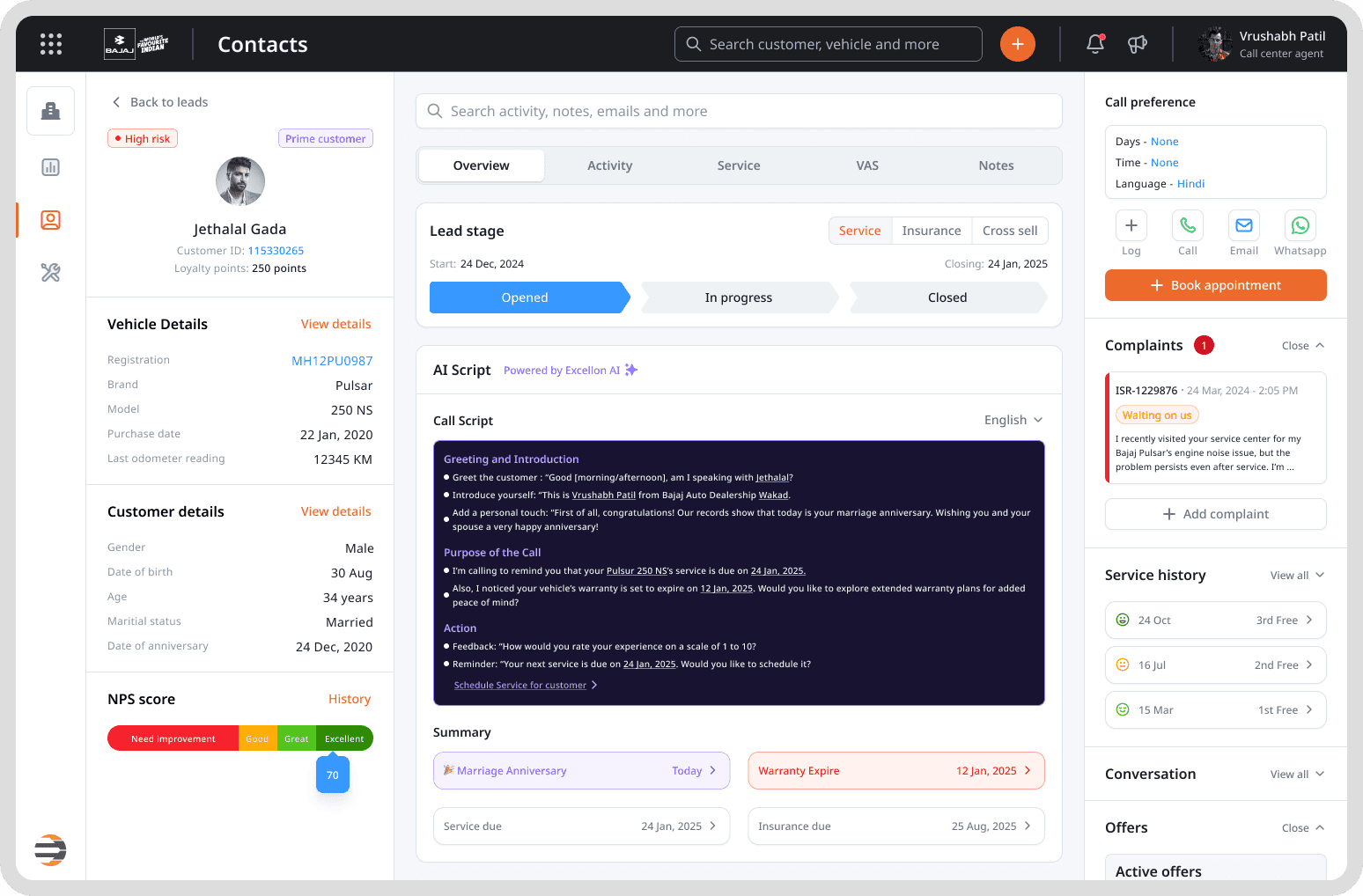Click the High risk tag
The height and width of the screenshot is (896, 1363).
(143, 138)
